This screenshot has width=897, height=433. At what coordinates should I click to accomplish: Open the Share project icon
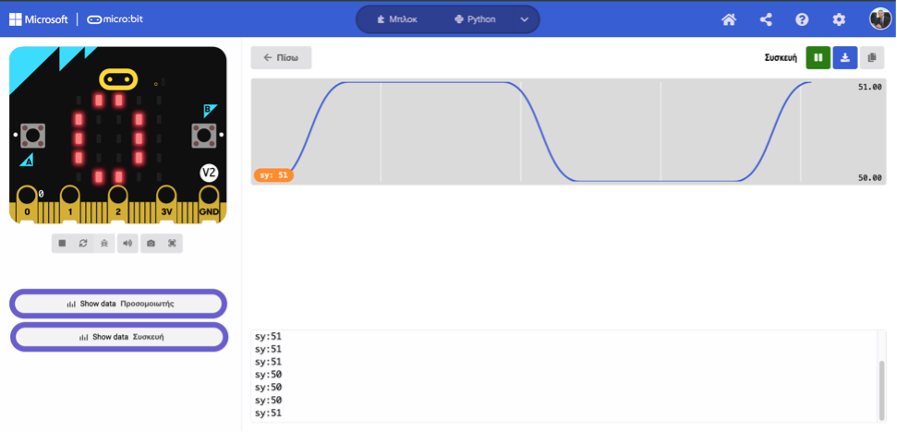[766, 19]
